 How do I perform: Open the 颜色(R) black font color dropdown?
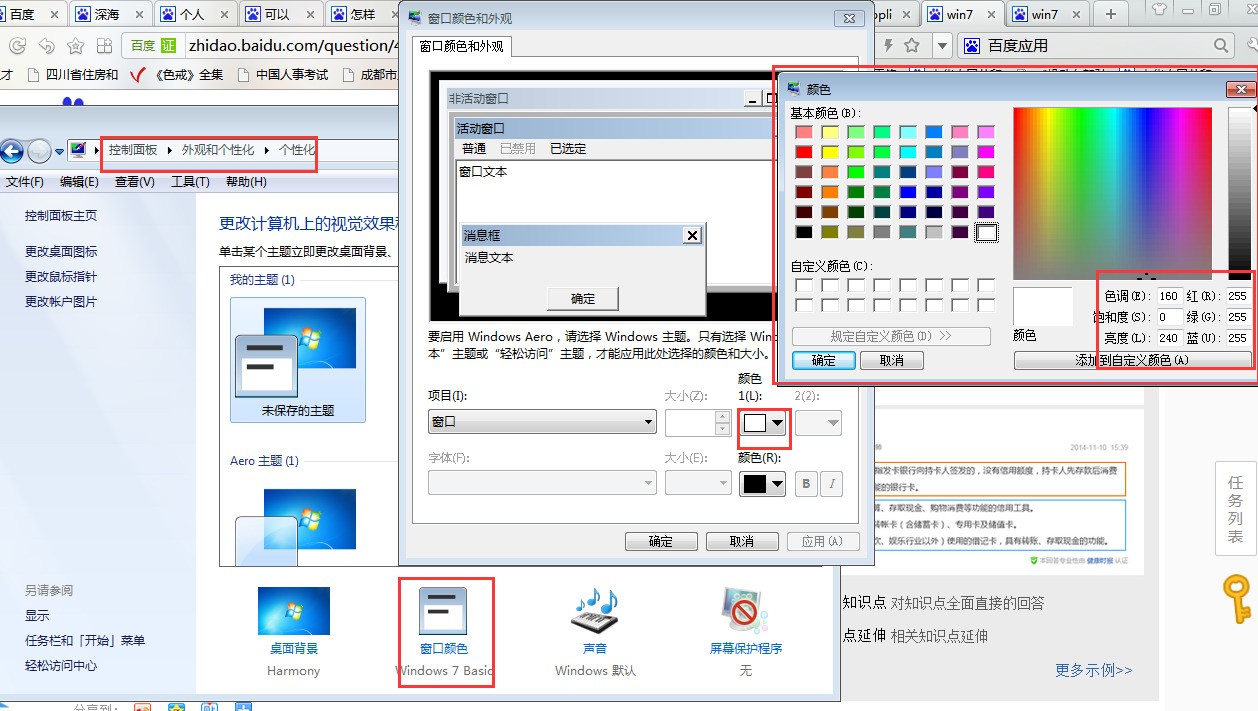[x=762, y=484]
